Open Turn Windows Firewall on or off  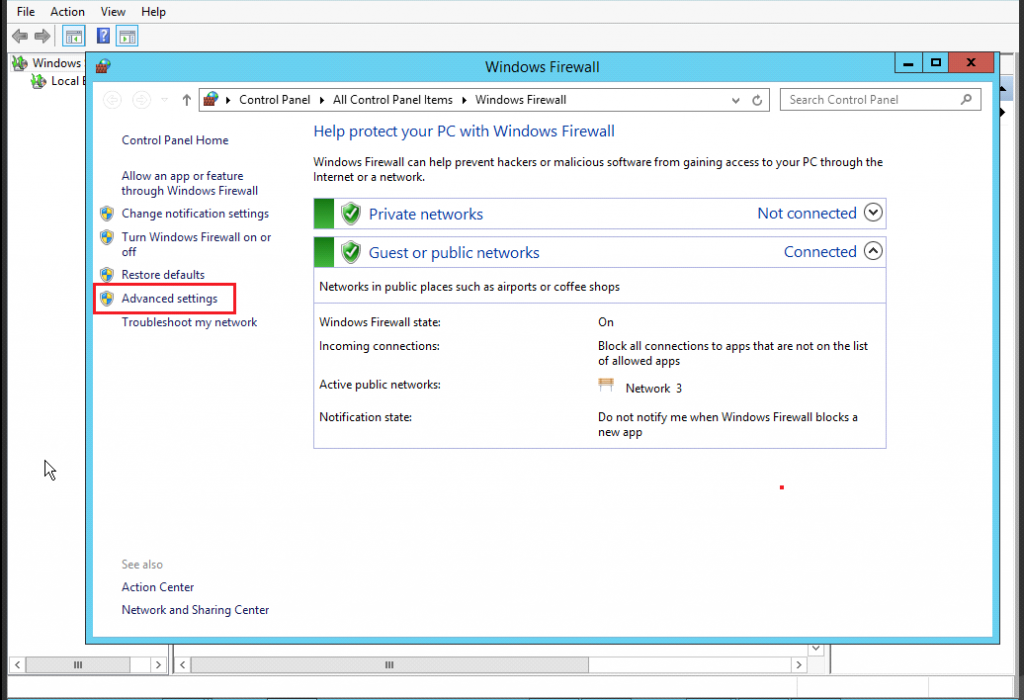point(196,244)
